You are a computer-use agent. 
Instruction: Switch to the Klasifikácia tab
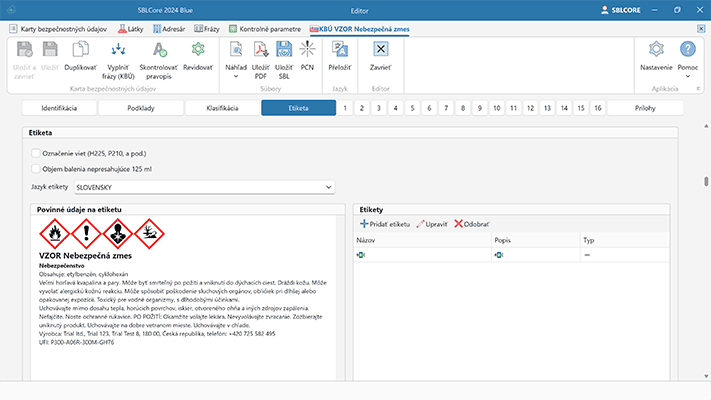coord(222,107)
